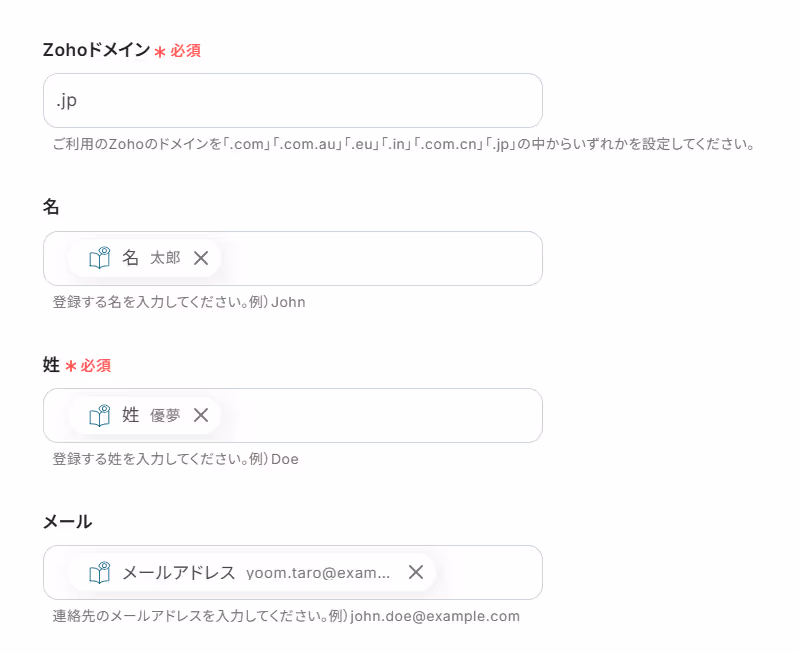Viewport: 799px width, 653px height.
Task: Select the 名 太郎 chip in the 名 field
Action: [144, 258]
